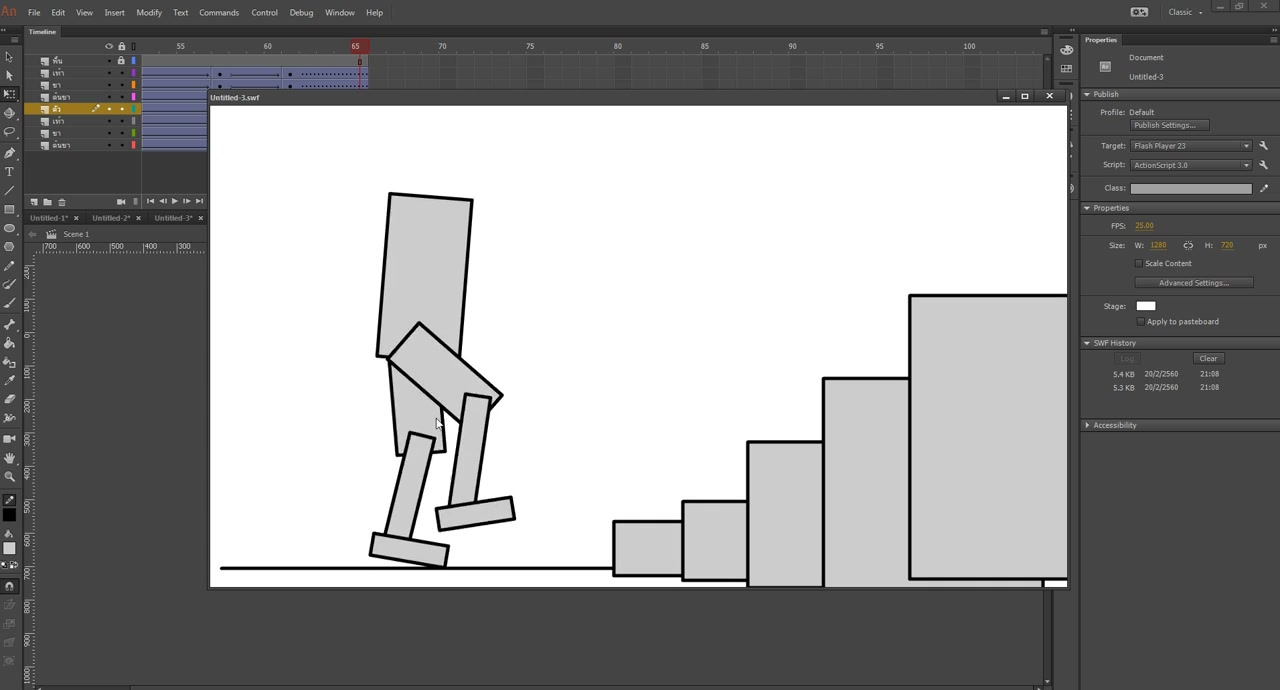Open the Script ActionScript 3.0 dropdown

[x=1191, y=165]
